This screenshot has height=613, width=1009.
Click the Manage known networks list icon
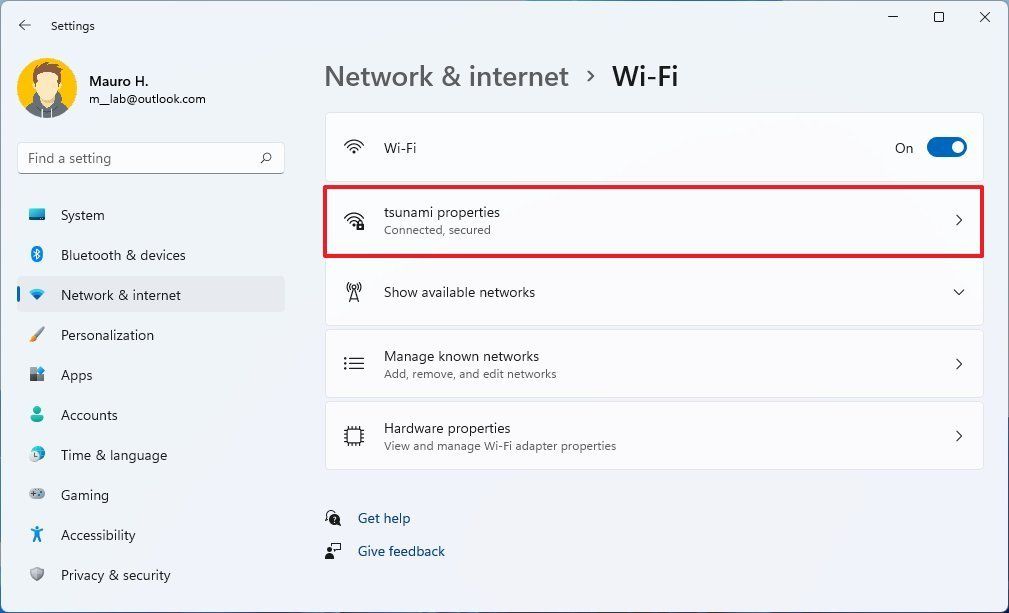pyautogui.click(x=354, y=364)
